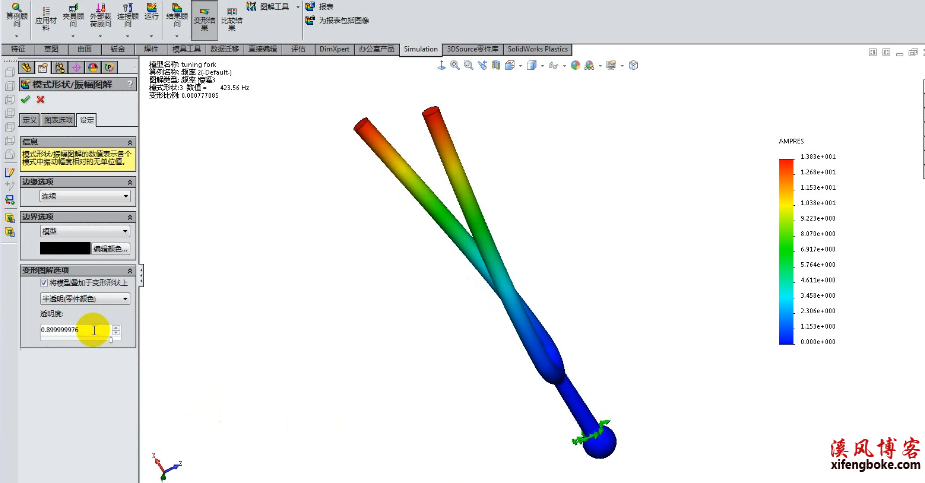Click the transparency slider handle

(x=110, y=340)
